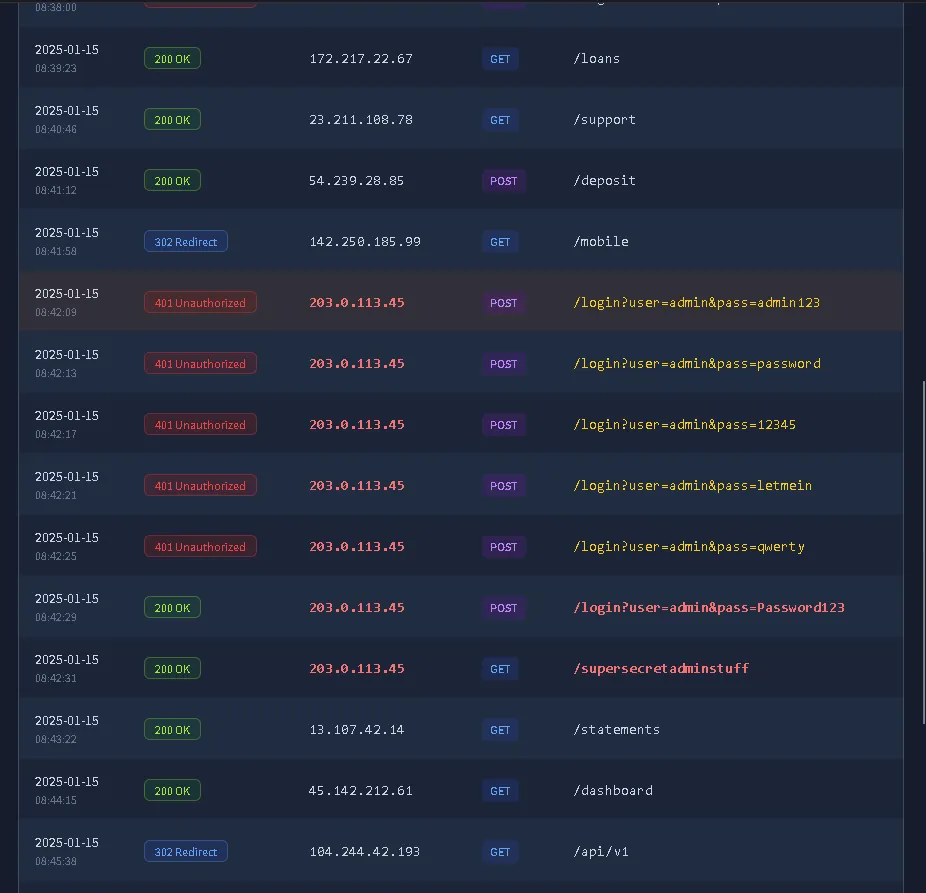
Task: Click the /loans request path
Action: click(597, 59)
